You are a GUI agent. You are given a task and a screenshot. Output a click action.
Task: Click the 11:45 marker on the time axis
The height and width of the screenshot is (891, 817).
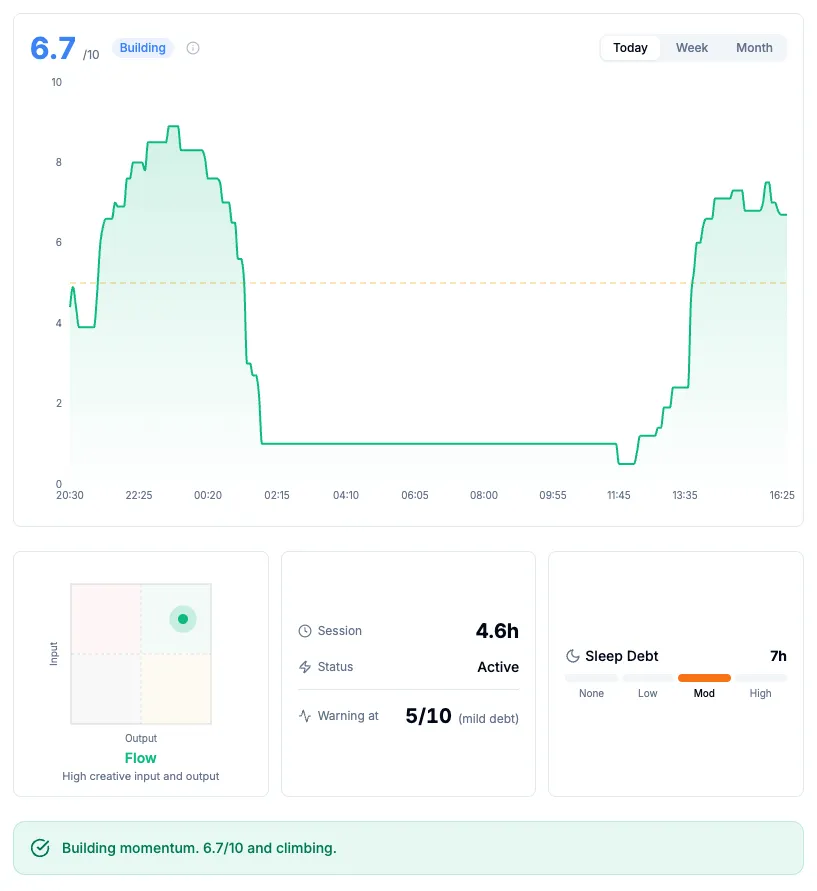(x=619, y=495)
